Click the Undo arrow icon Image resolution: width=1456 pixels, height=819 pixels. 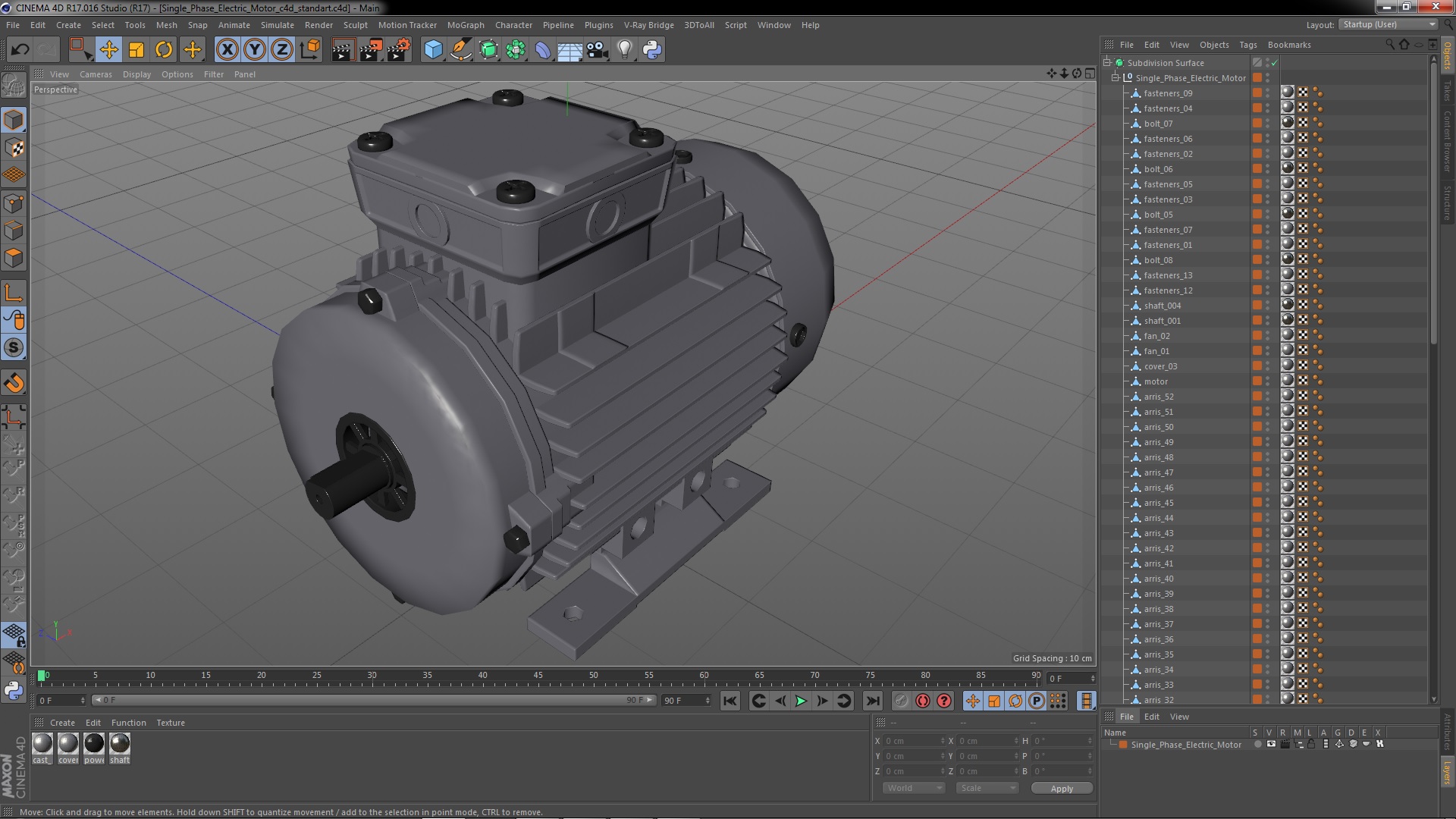pos(20,50)
